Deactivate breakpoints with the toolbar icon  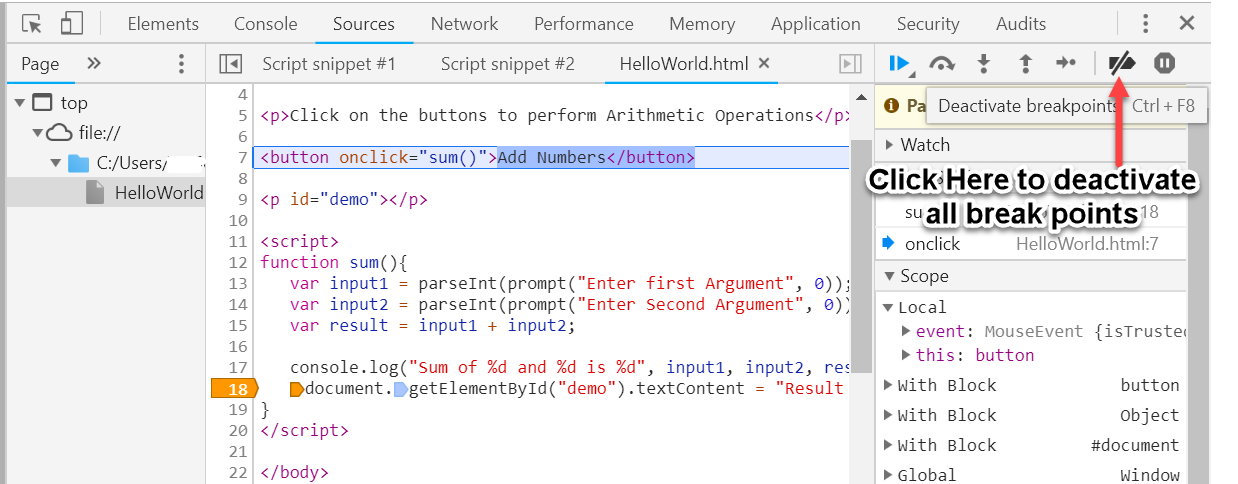tap(1121, 64)
